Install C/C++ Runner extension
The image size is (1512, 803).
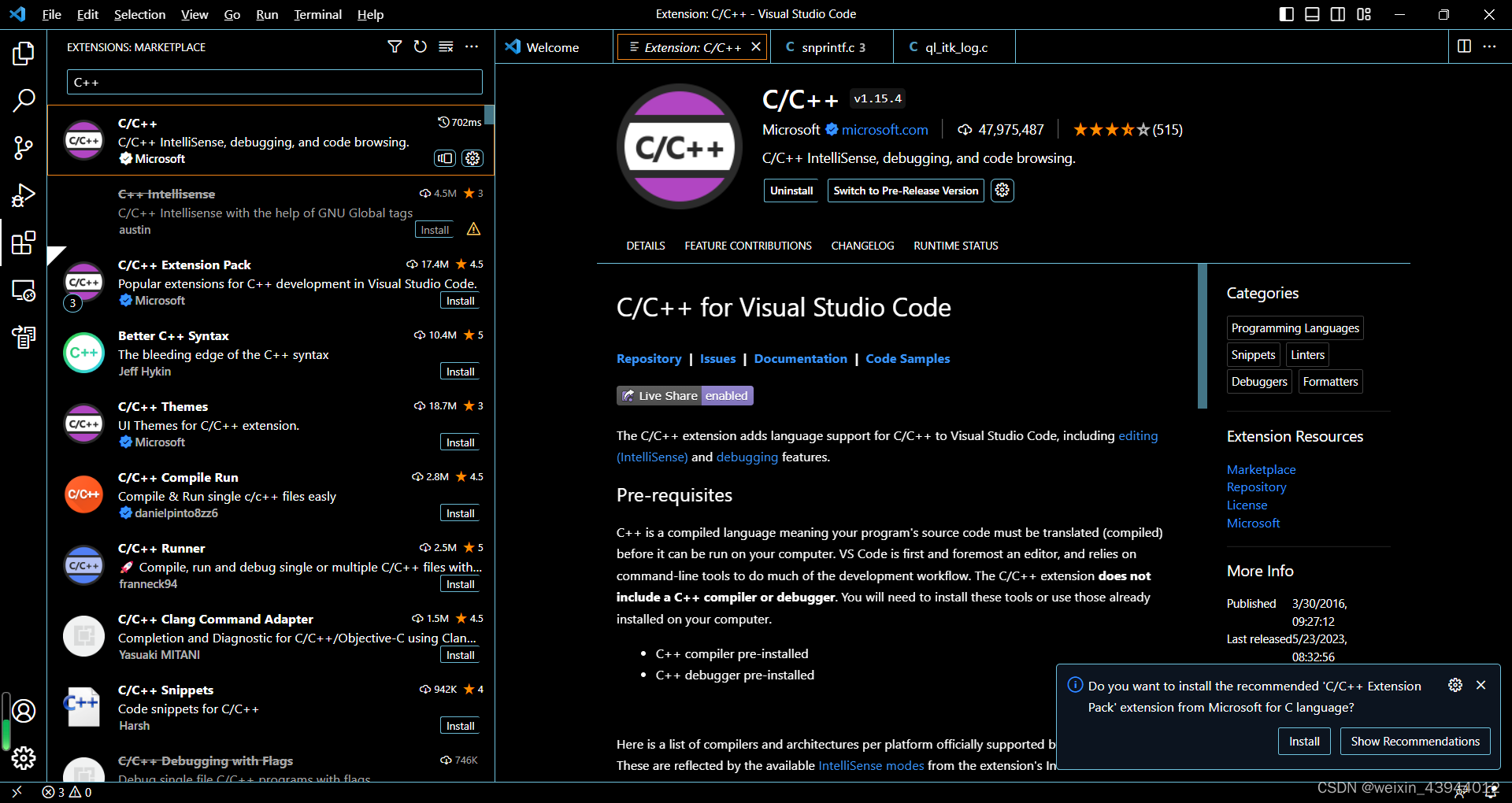[460, 584]
